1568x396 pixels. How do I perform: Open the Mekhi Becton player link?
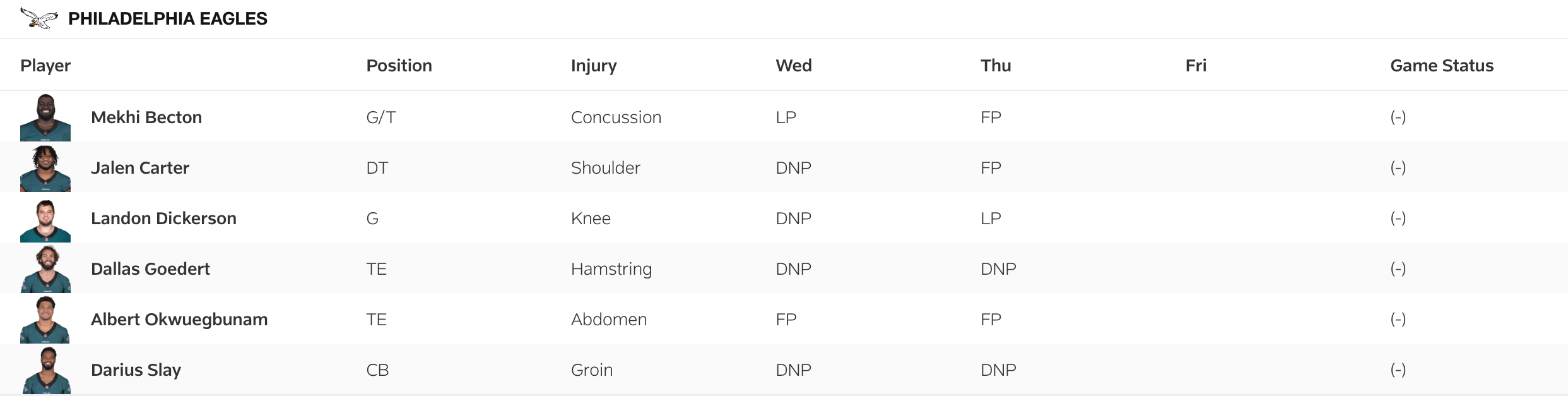(146, 117)
